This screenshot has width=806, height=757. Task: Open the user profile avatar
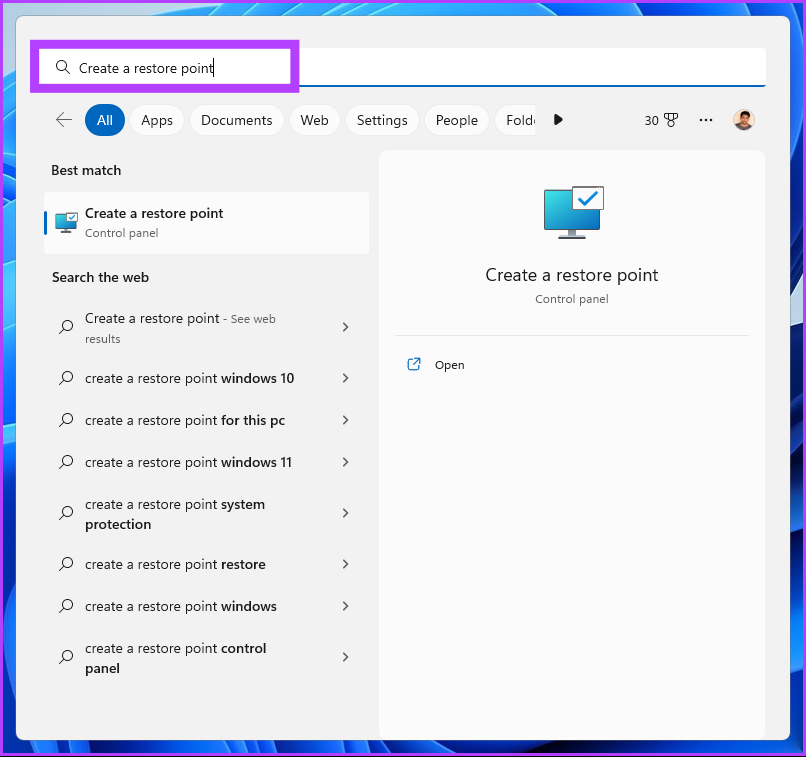(x=743, y=120)
